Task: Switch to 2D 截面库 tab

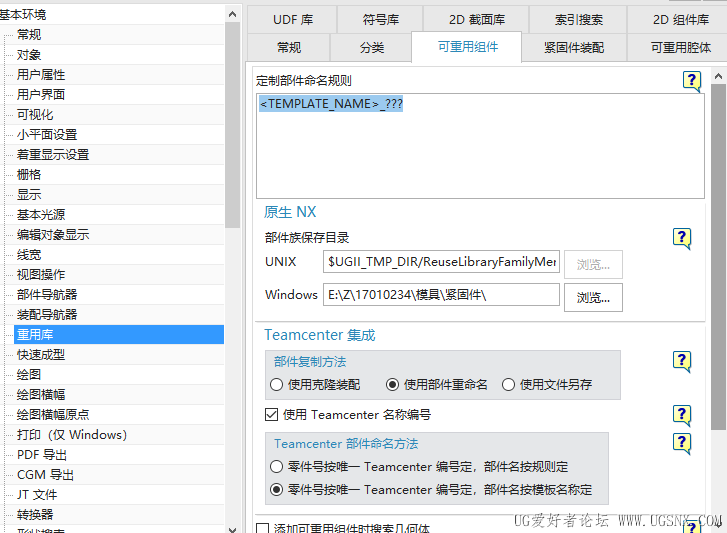Action: pyautogui.click(x=476, y=19)
